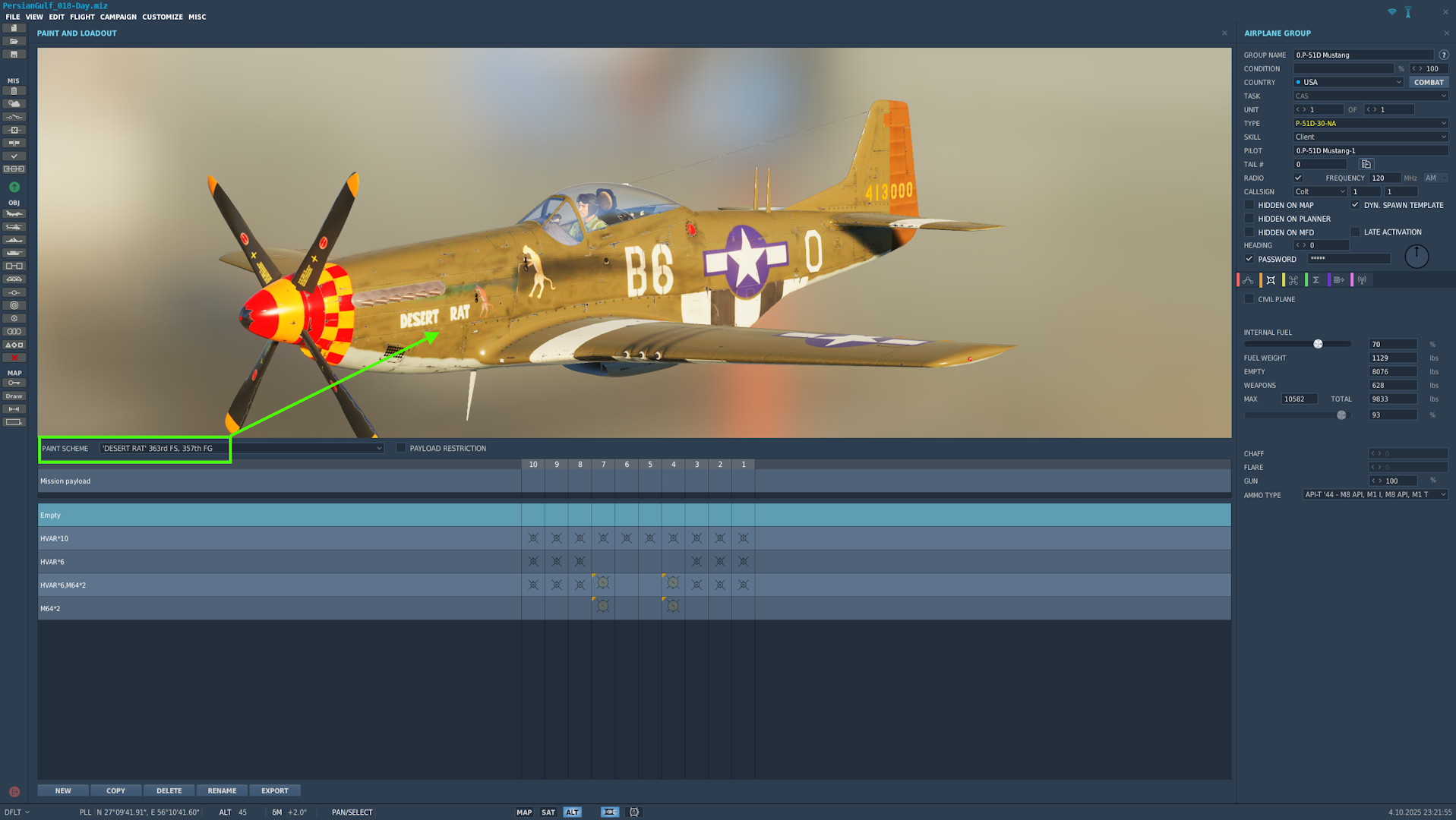
Task: Open the Weather cloud tool
Action: 14,104
